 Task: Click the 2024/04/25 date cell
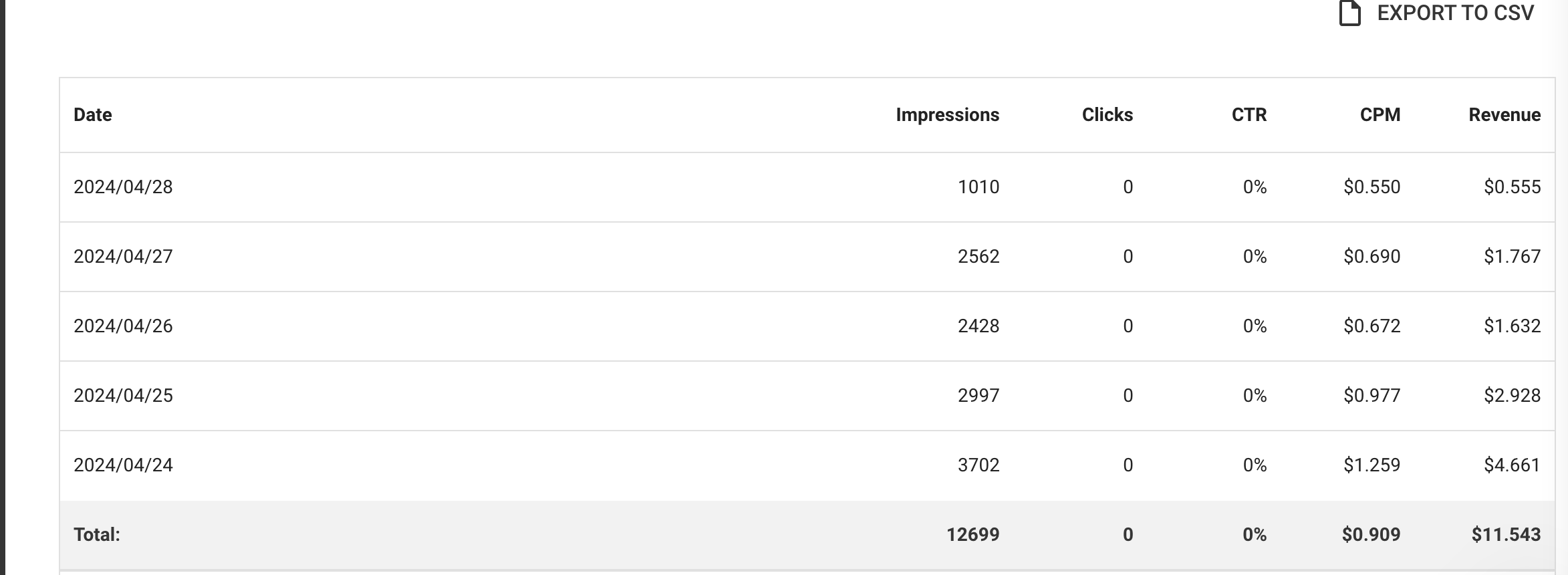(123, 396)
